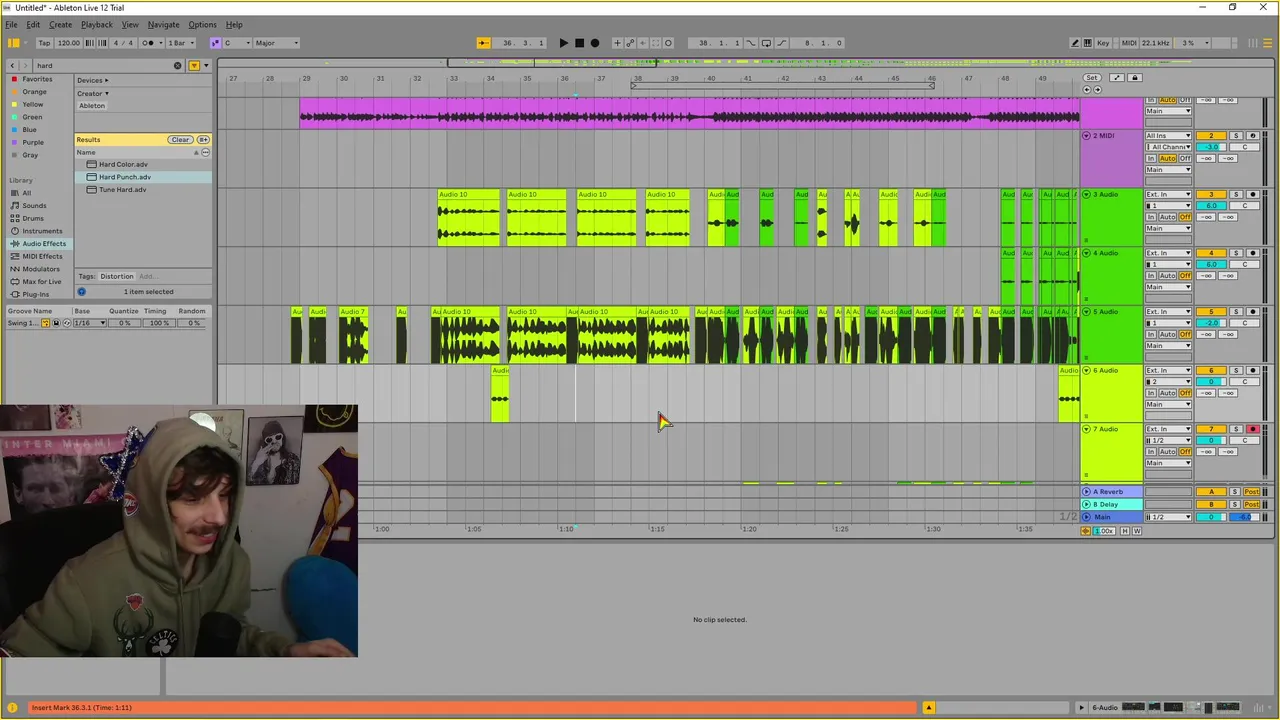This screenshot has width=1280, height=720.
Task: Click the Automation Arm icon
Action: (630, 43)
